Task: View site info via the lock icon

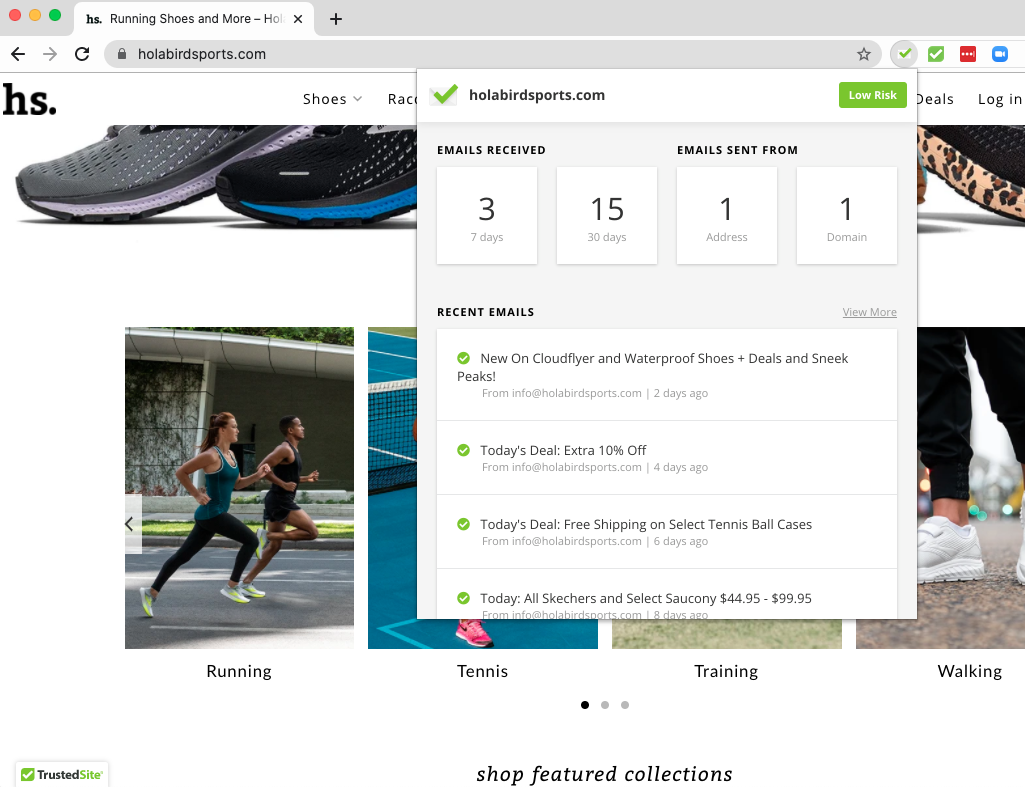Action: [x=122, y=54]
